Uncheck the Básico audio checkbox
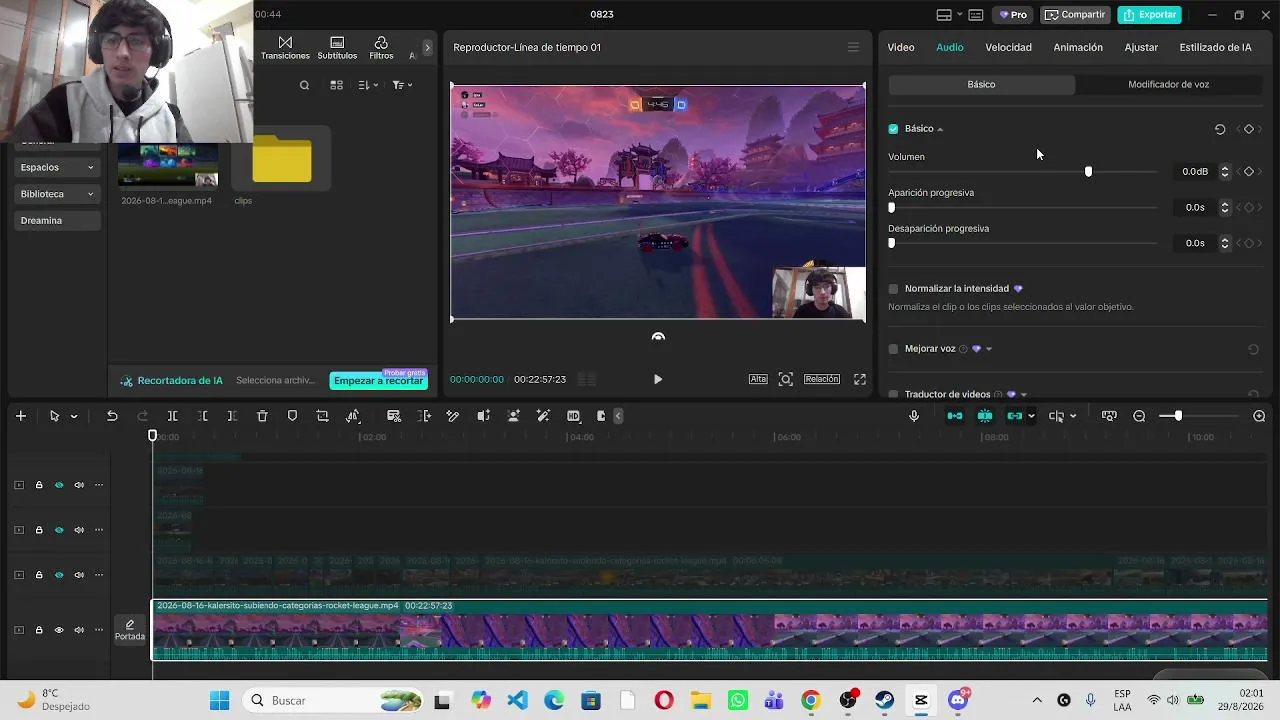Image resolution: width=1280 pixels, height=720 pixels. pyautogui.click(x=893, y=129)
